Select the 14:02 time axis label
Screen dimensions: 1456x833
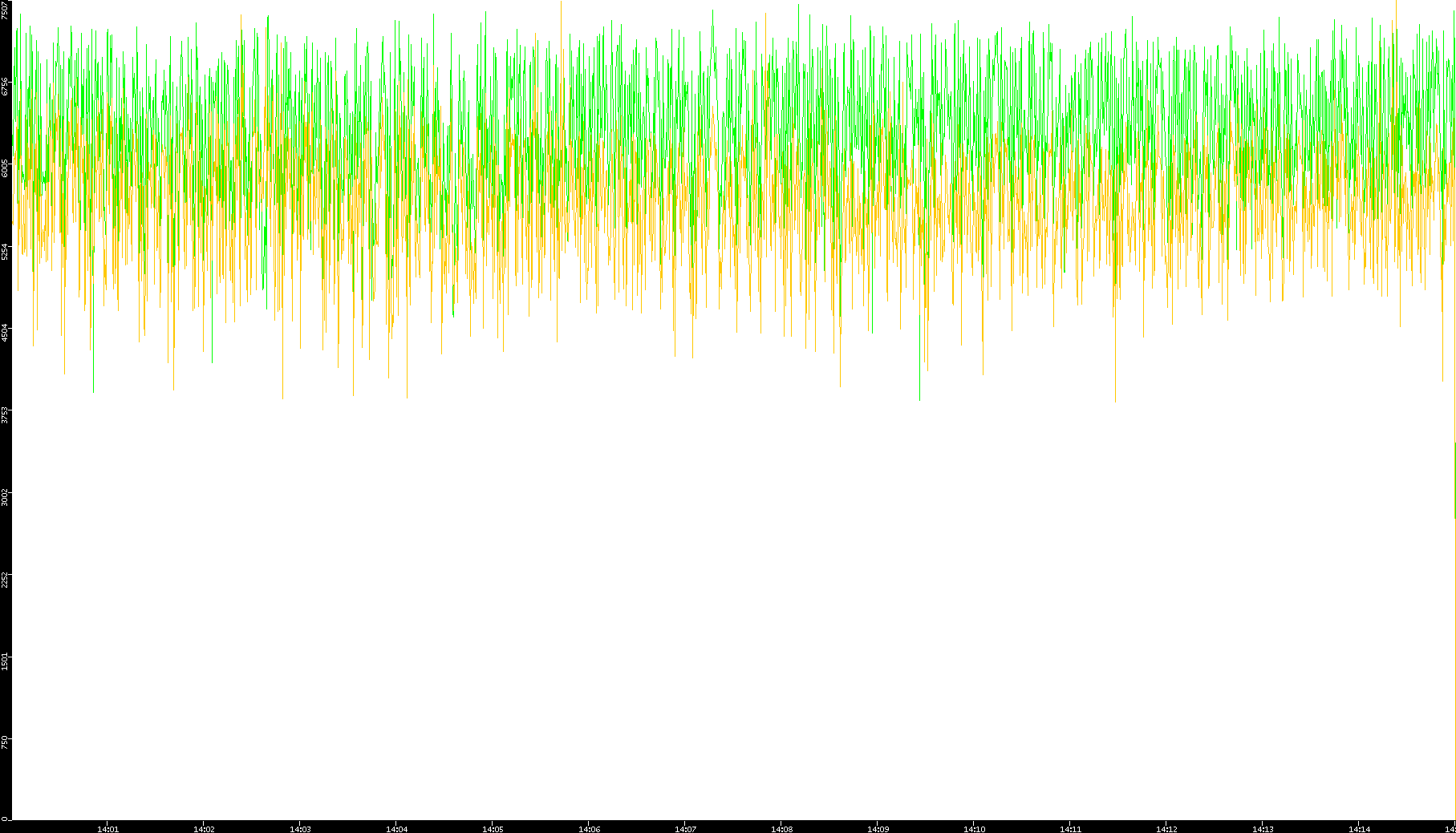pyautogui.click(x=204, y=829)
